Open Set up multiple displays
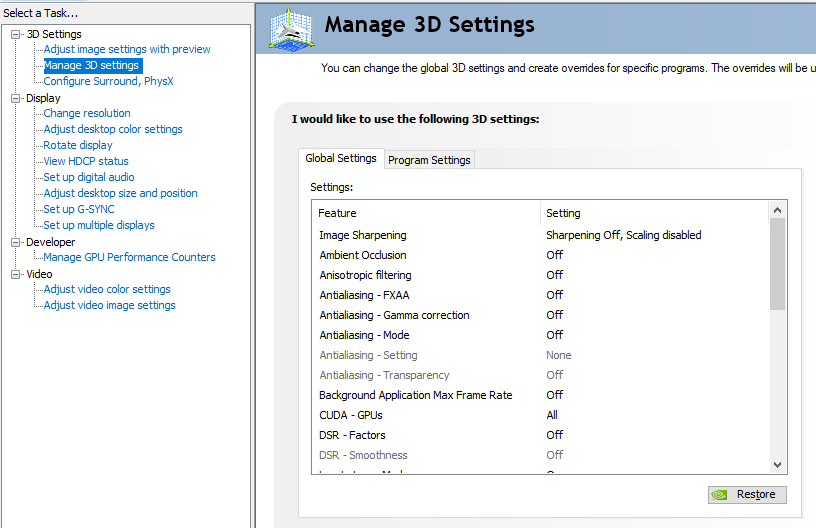 pyautogui.click(x=99, y=225)
